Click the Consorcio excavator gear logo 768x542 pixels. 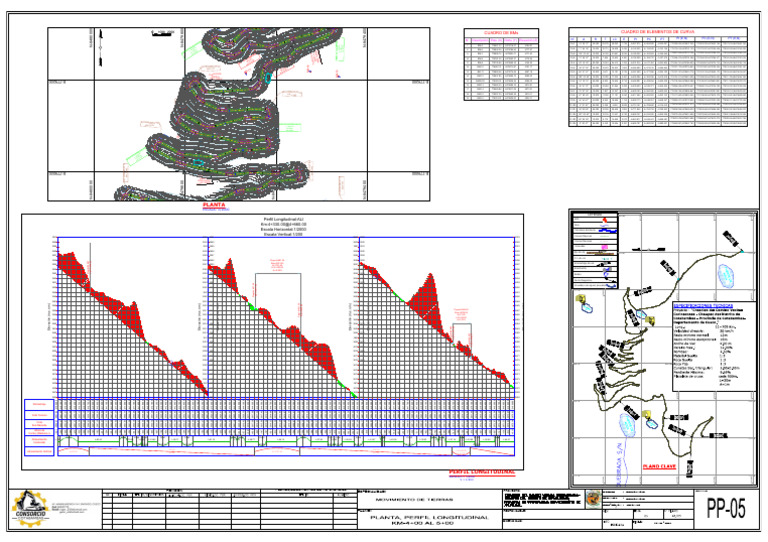pos(30,509)
